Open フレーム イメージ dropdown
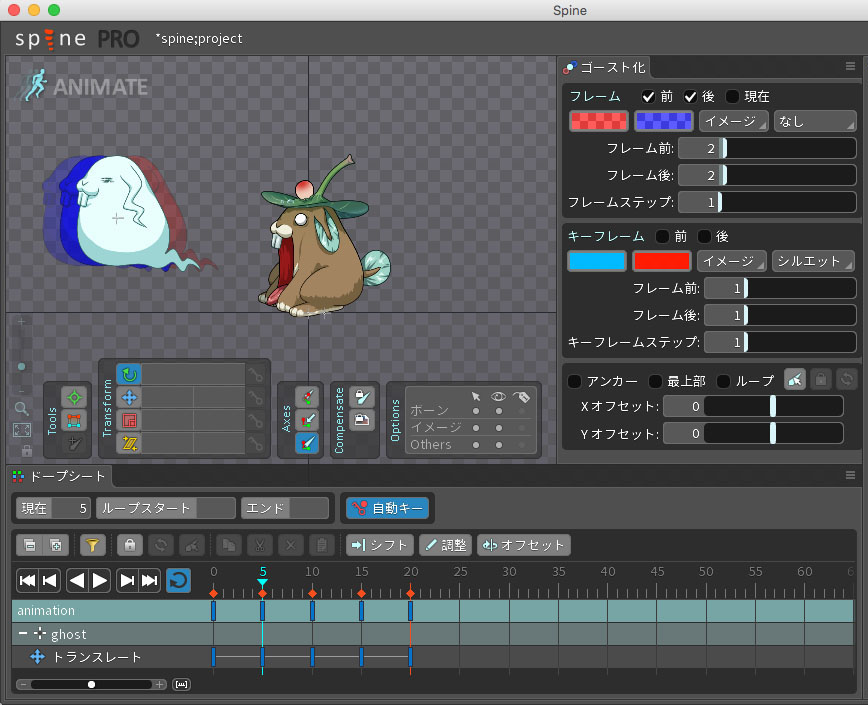This screenshot has height=705, width=868. pyautogui.click(x=733, y=121)
